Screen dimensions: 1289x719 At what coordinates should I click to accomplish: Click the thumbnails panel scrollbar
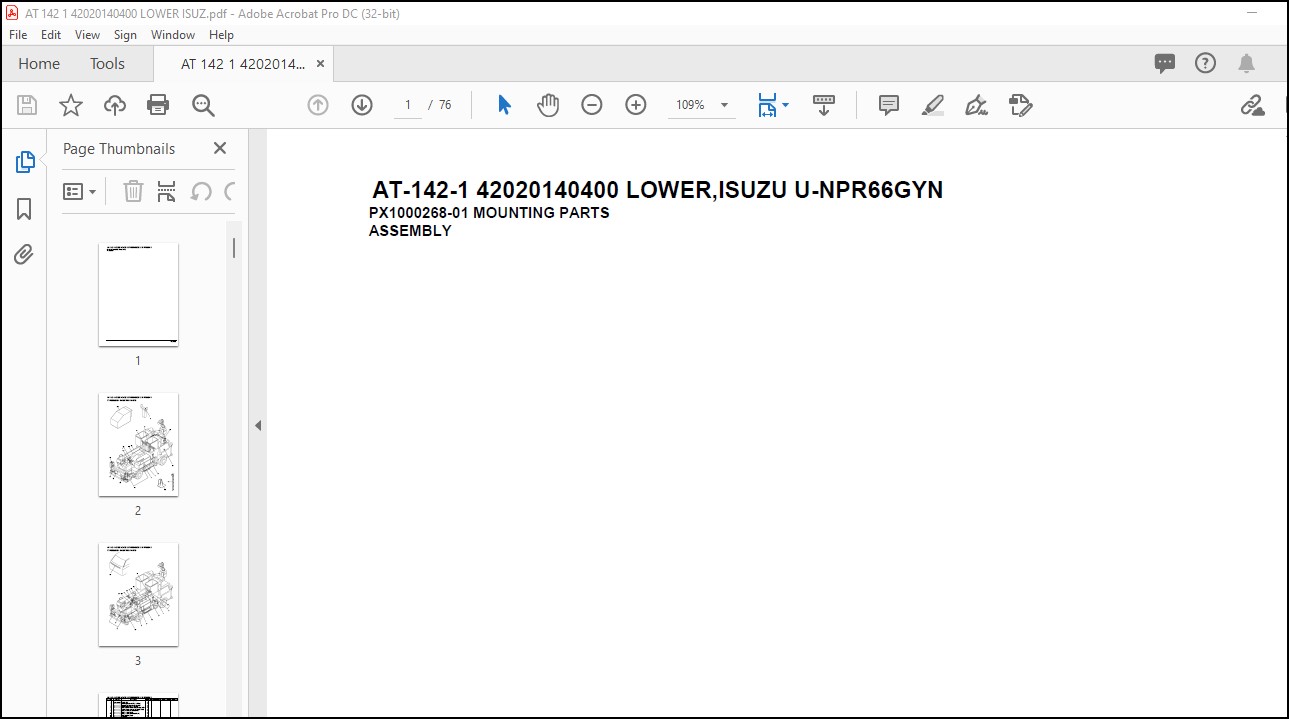coord(234,247)
